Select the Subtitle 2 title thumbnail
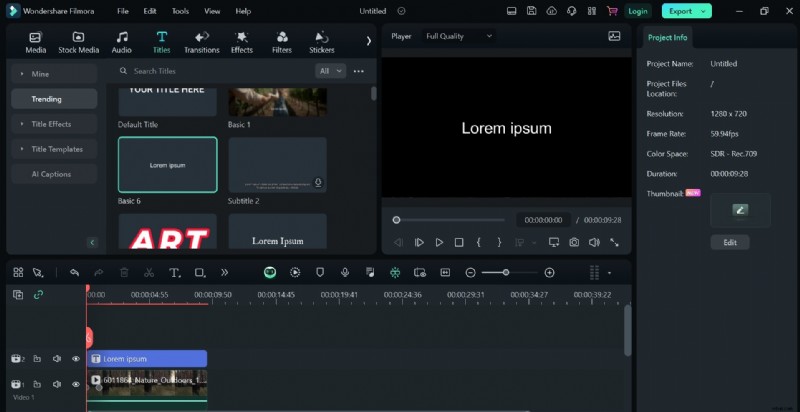Screen dimensions: 800x412 click(278, 164)
